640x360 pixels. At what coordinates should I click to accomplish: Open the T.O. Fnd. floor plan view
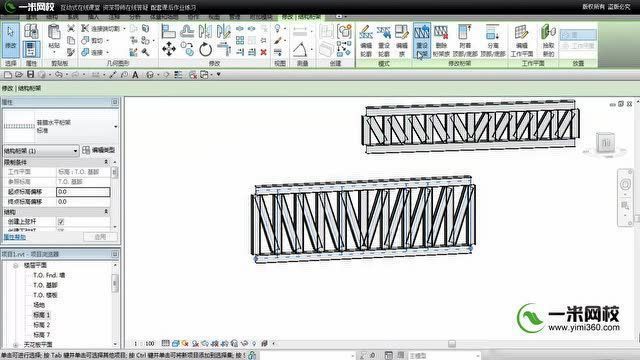click(49, 275)
